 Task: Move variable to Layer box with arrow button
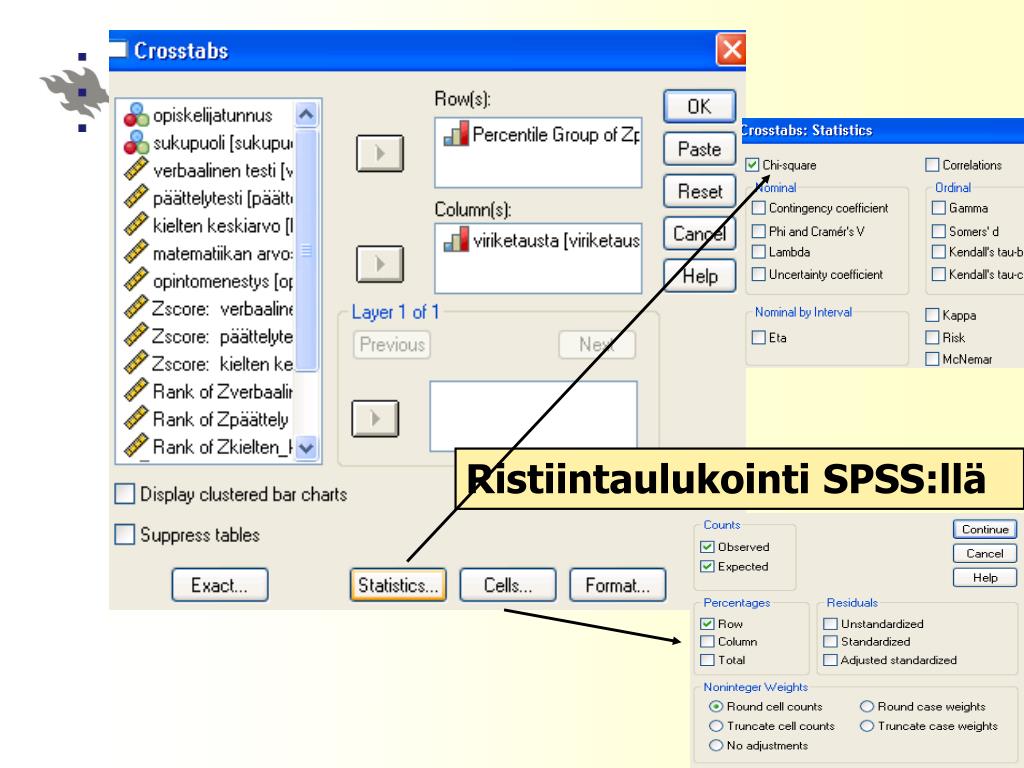click(375, 418)
